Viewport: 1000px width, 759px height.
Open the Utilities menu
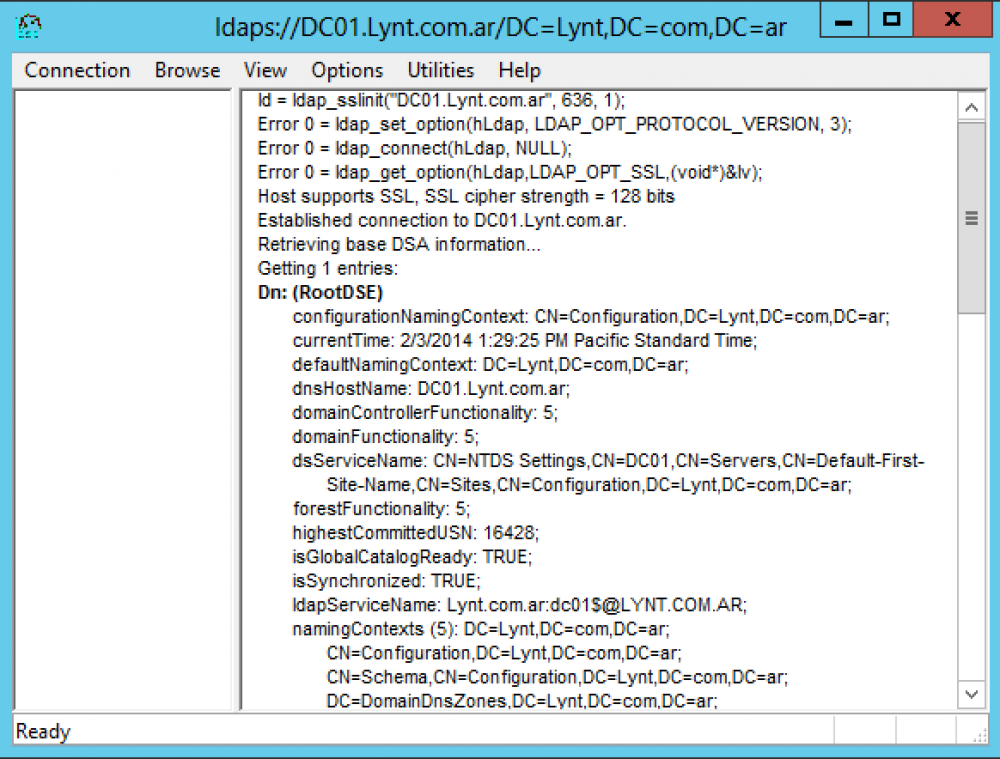[440, 70]
